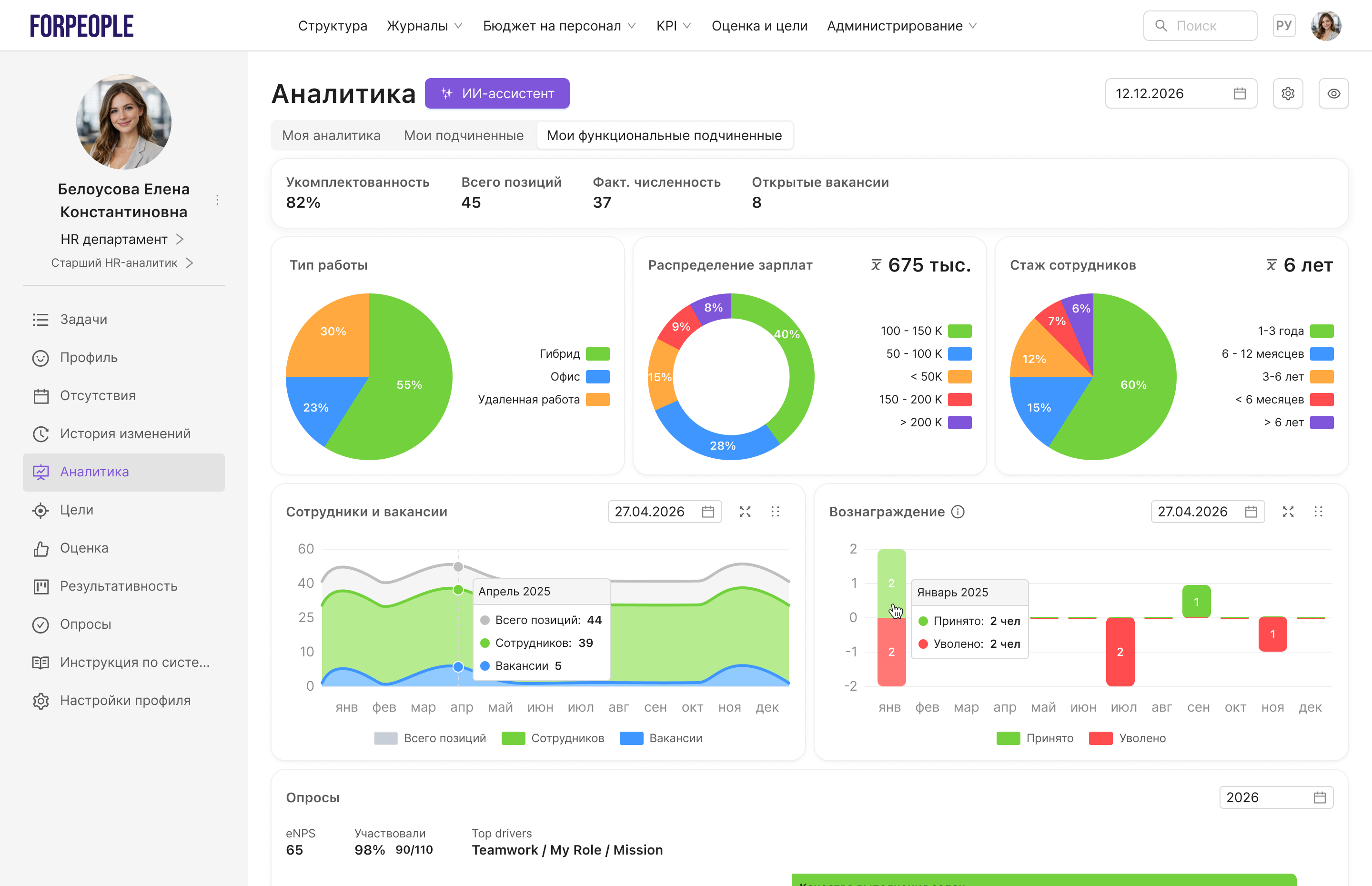Switch to Мои подчиненные tab
The width and height of the screenshot is (1372, 886).
(x=464, y=135)
